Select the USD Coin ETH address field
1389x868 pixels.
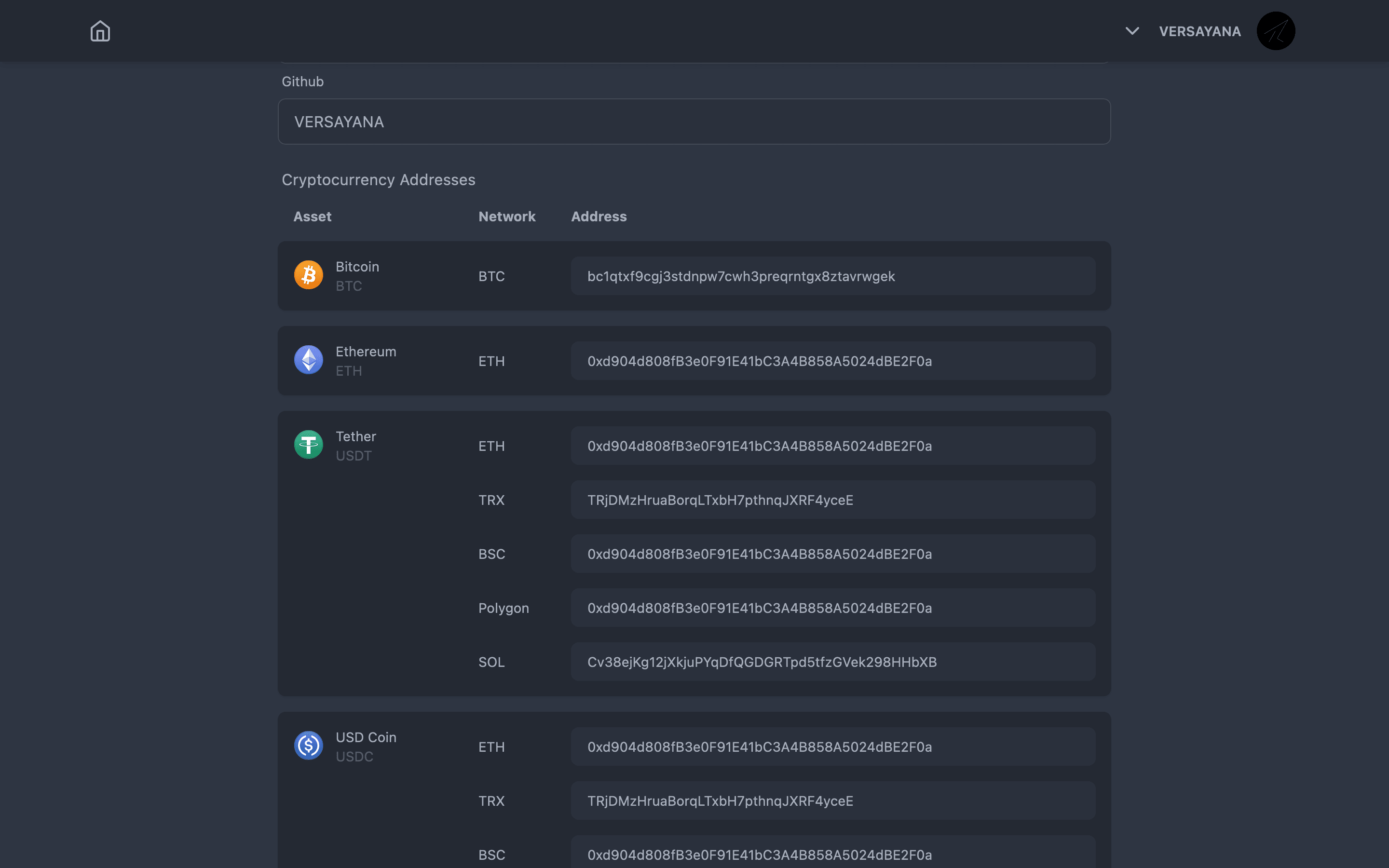tap(832, 746)
